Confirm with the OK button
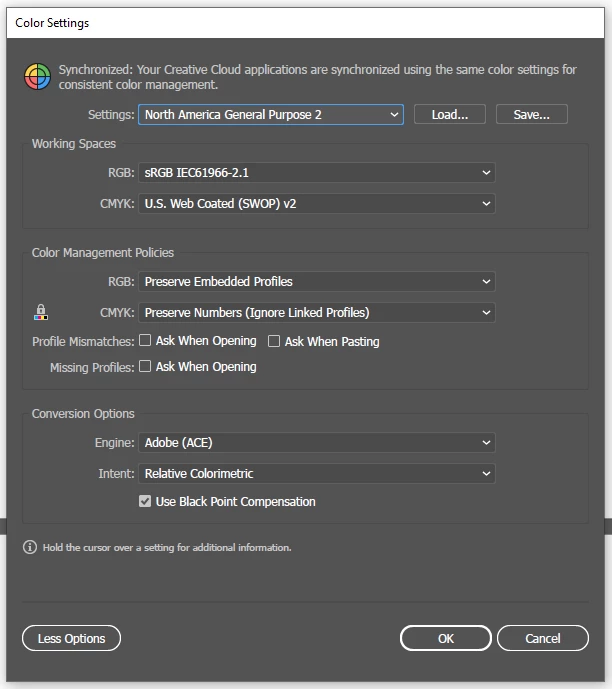The width and height of the screenshot is (612, 689). pos(445,638)
